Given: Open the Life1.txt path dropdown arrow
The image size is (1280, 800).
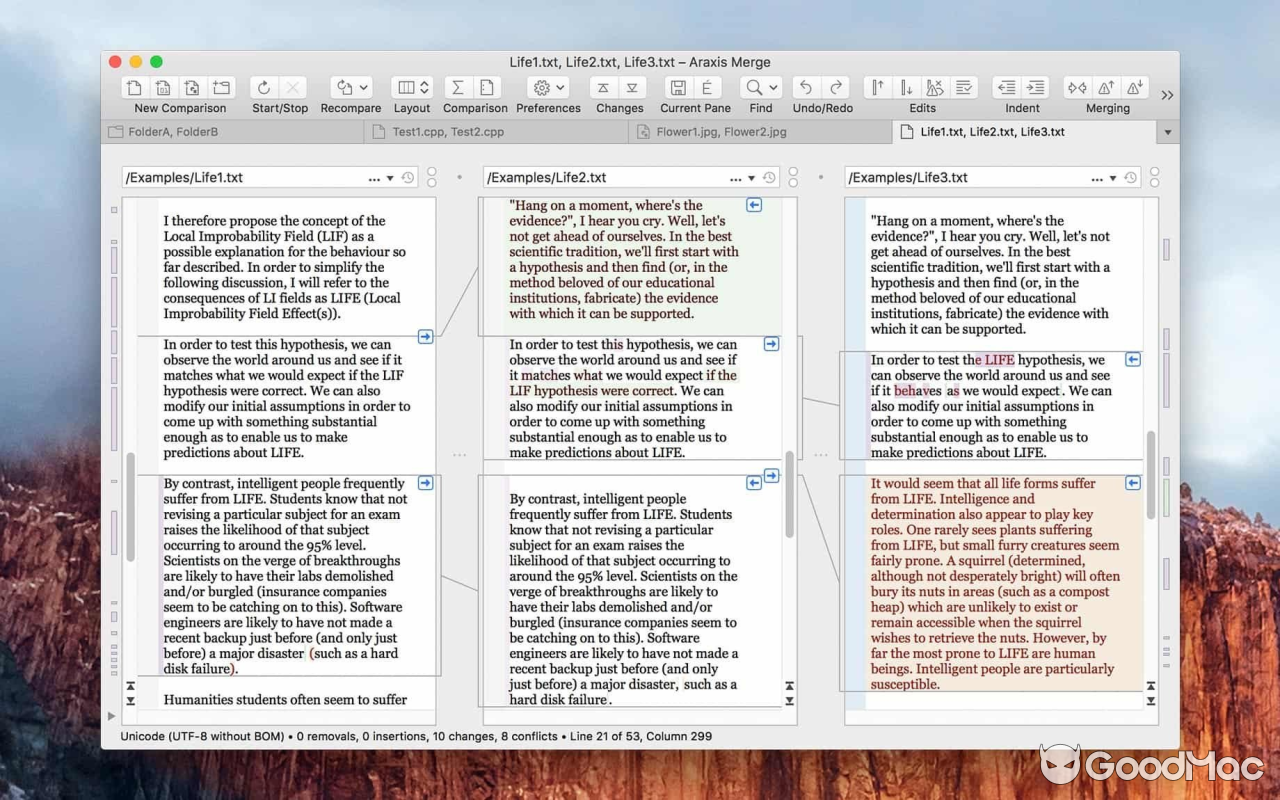Looking at the screenshot, I should coord(390,178).
